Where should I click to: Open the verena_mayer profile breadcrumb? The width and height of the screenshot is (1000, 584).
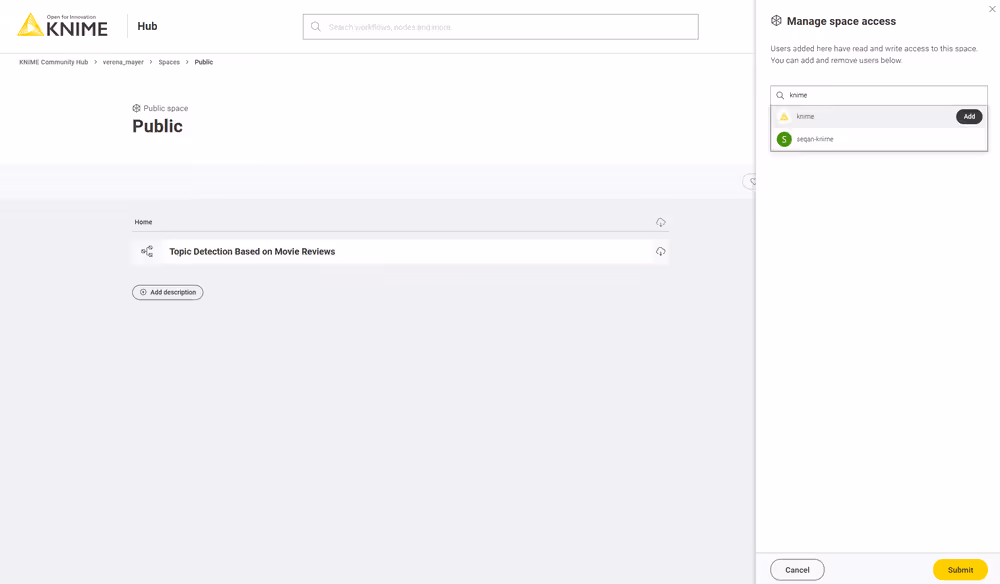[x=122, y=61]
